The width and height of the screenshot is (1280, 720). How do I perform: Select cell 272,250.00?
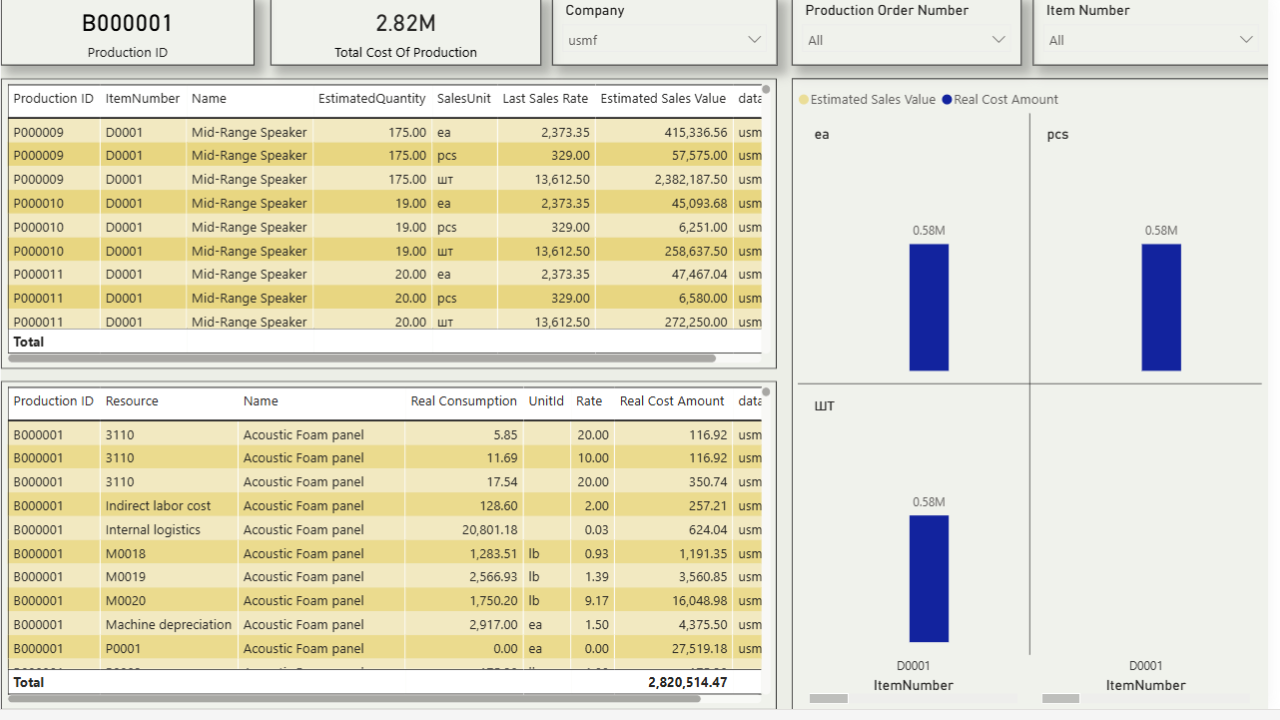pos(695,322)
